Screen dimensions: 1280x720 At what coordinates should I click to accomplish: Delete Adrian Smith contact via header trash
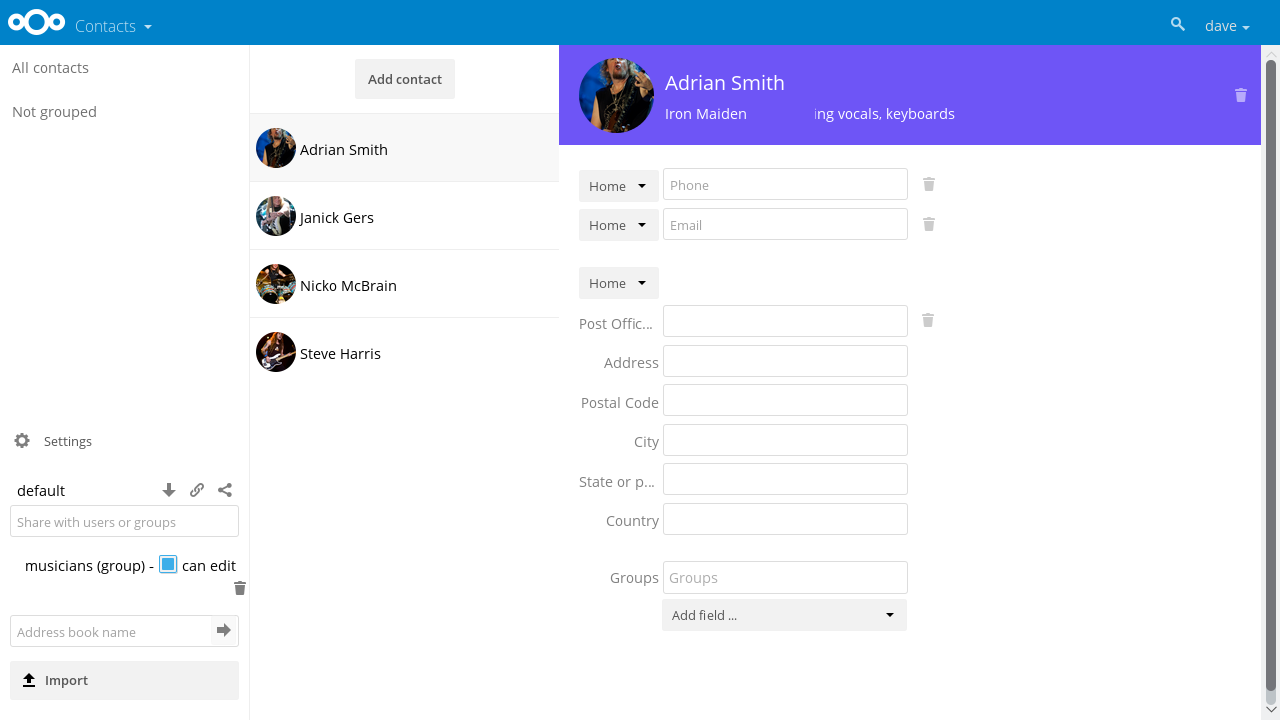1240,95
